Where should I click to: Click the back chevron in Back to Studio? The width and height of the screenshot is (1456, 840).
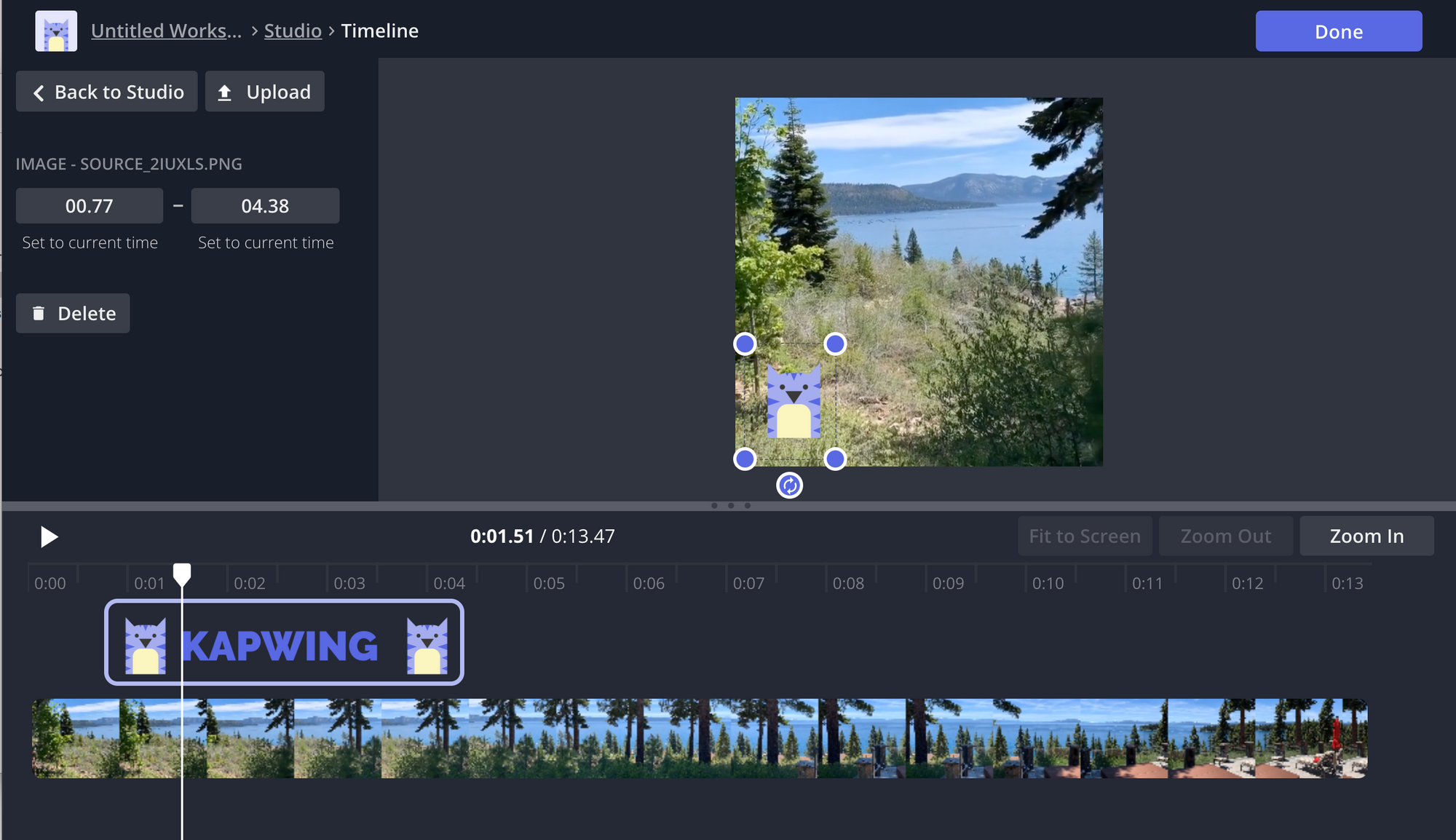tap(39, 93)
